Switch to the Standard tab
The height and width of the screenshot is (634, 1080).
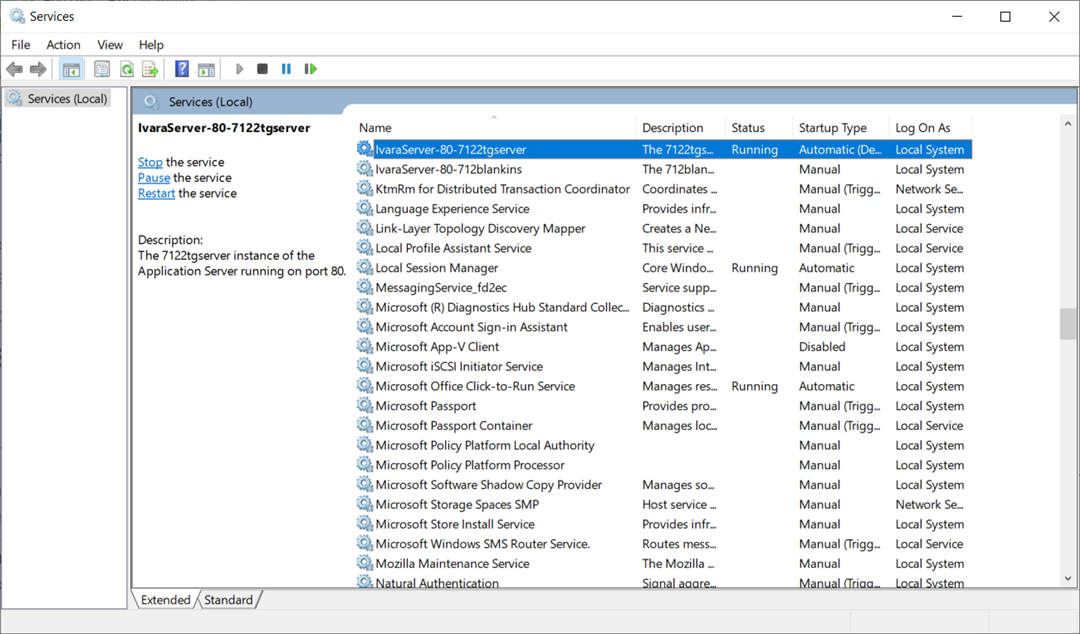(229, 600)
